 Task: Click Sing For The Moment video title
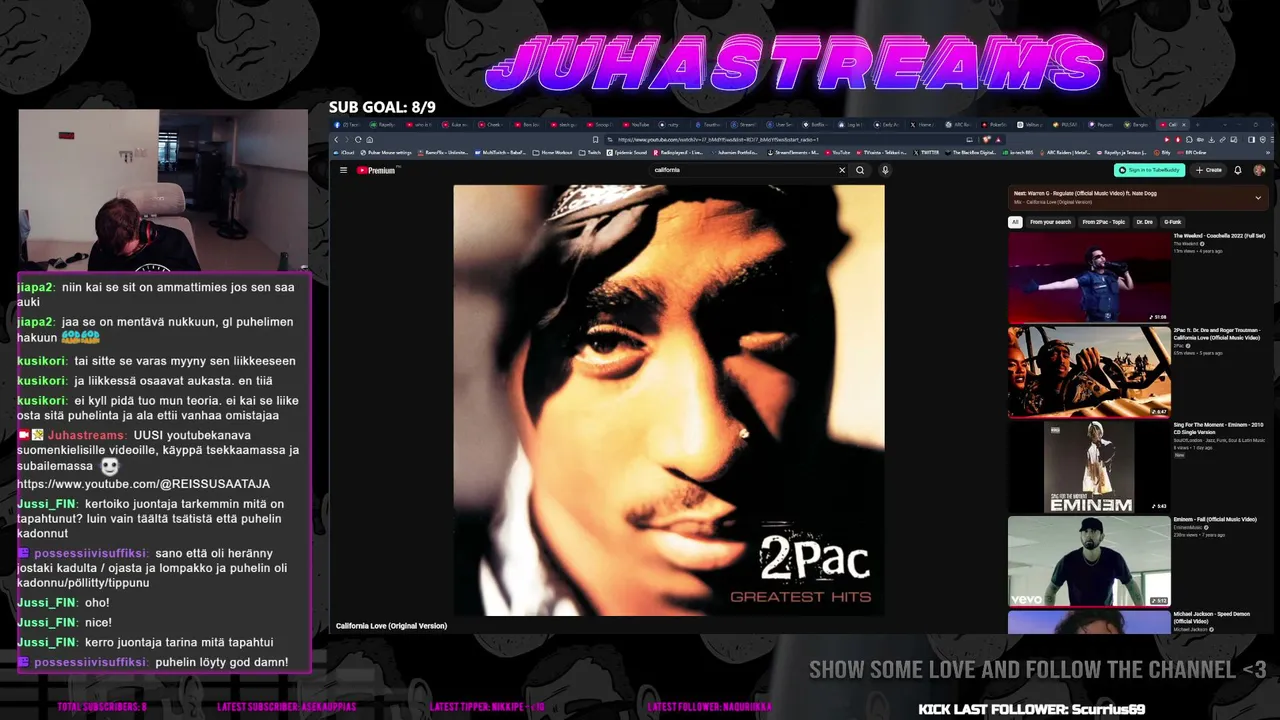coord(1219,428)
